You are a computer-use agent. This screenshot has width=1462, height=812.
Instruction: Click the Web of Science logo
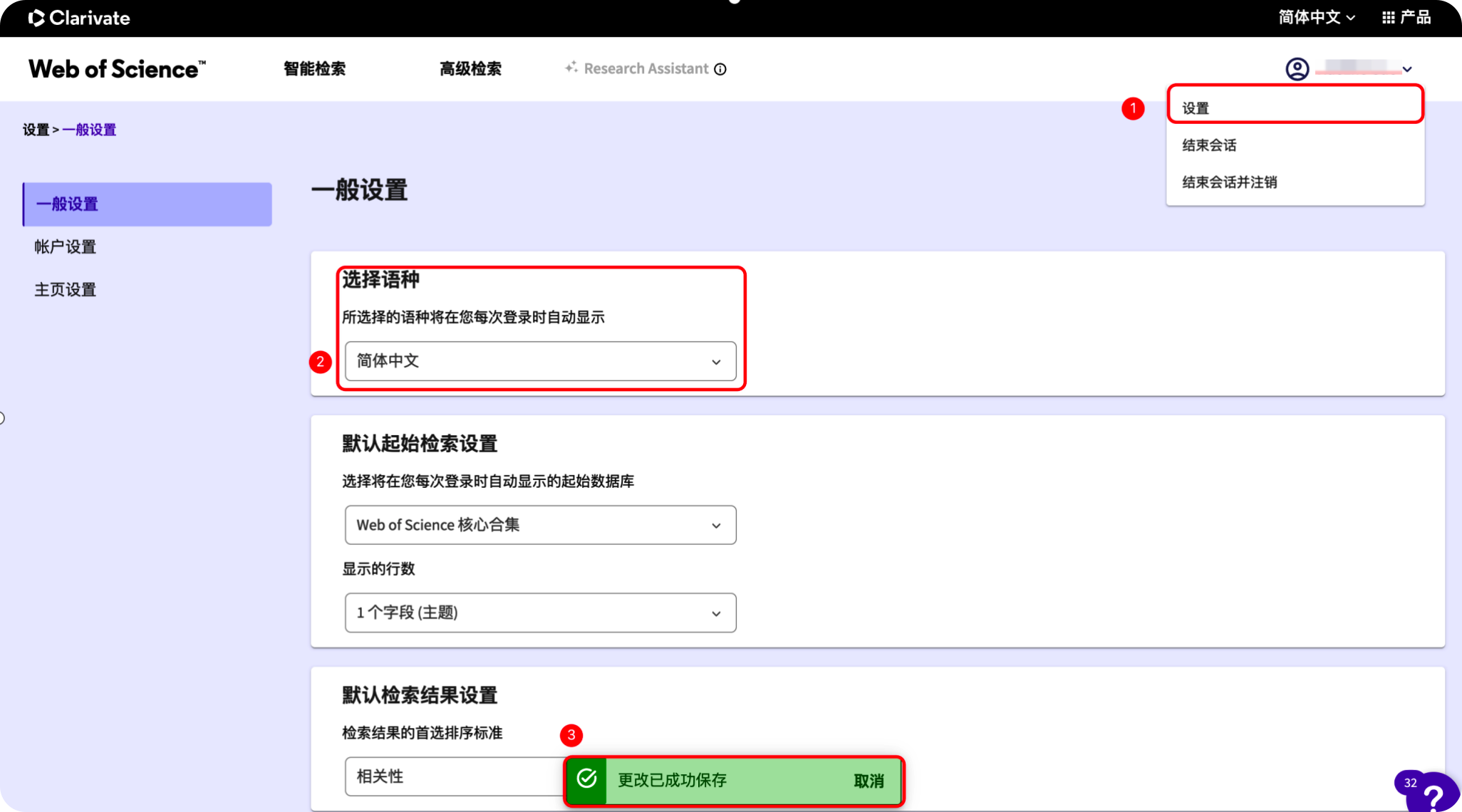click(x=117, y=69)
